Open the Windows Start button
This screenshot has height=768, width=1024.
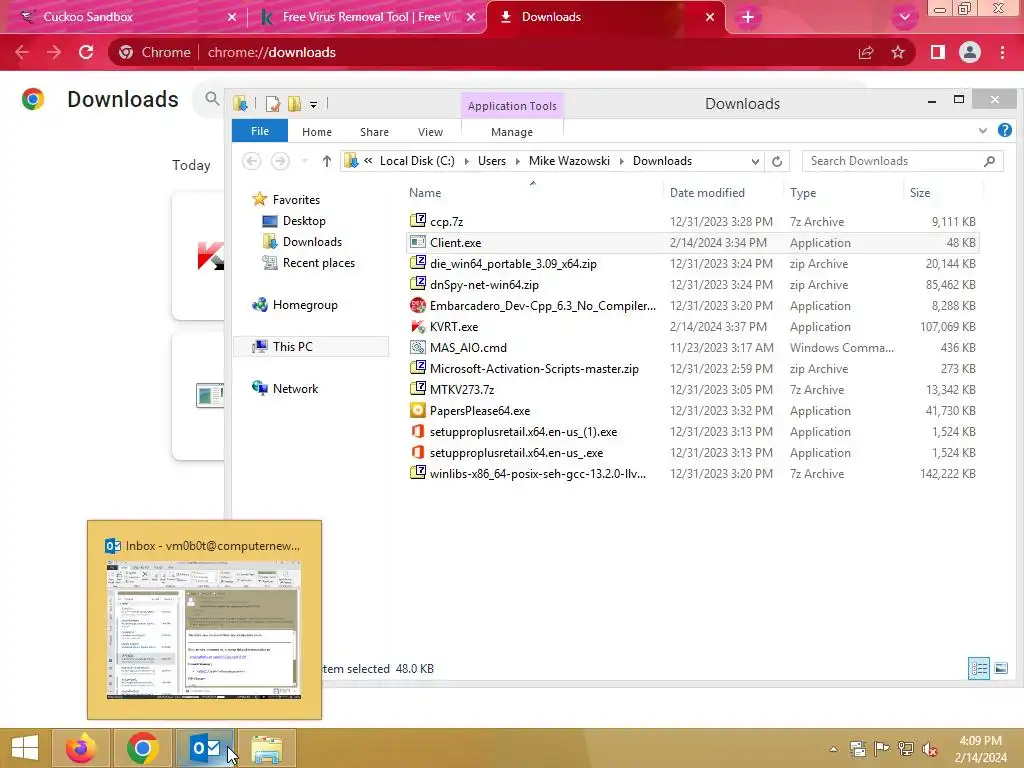coord(25,748)
